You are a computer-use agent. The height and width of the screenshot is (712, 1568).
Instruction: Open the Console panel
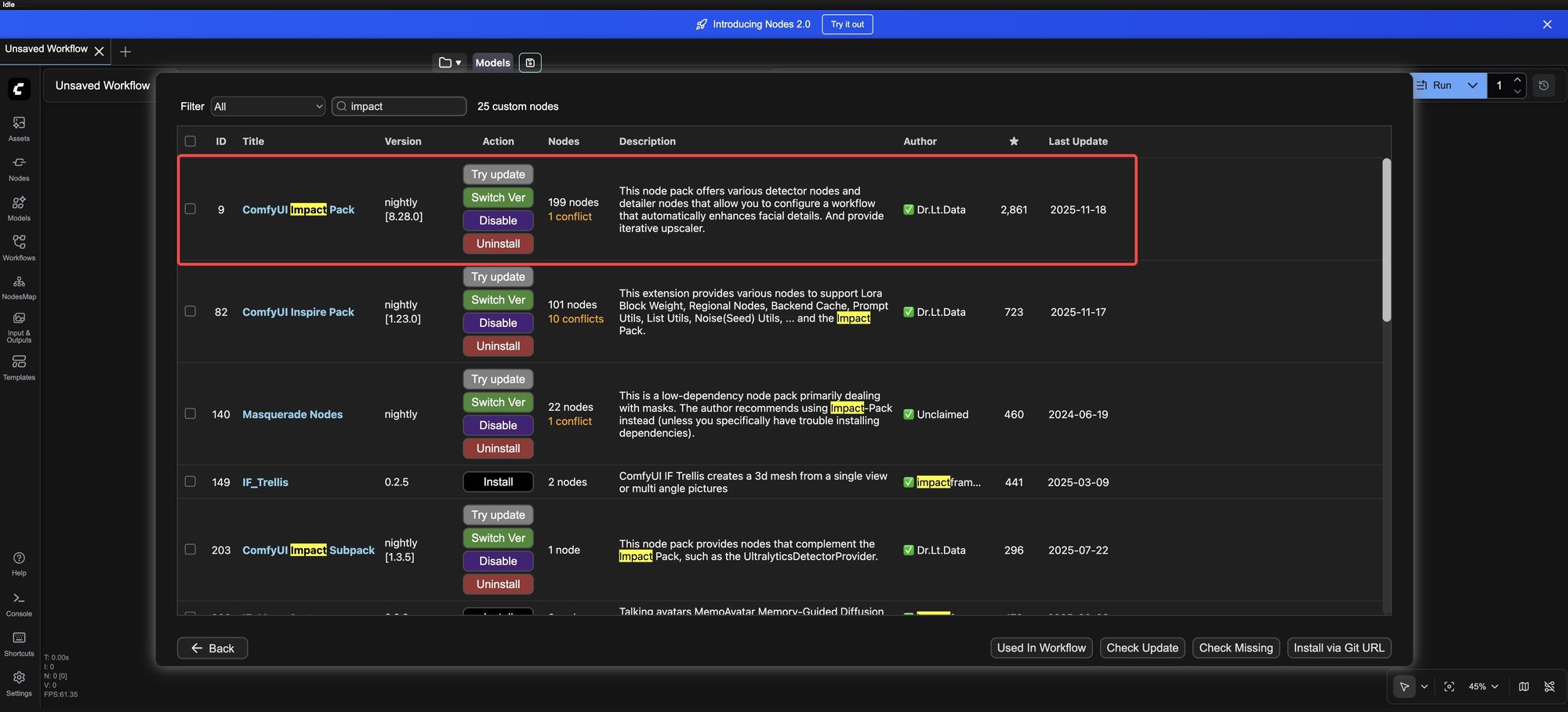19,603
